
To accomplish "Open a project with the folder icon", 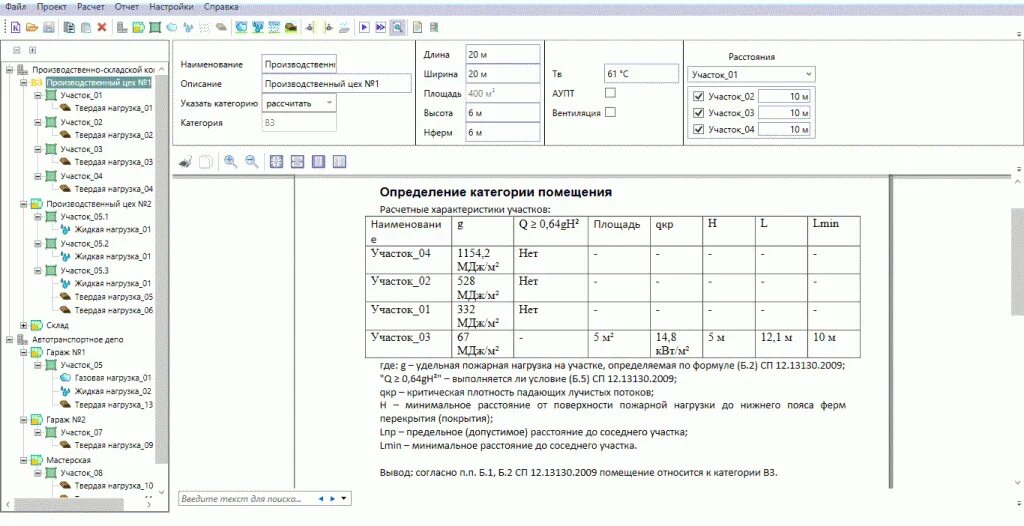I will click(x=32, y=27).
